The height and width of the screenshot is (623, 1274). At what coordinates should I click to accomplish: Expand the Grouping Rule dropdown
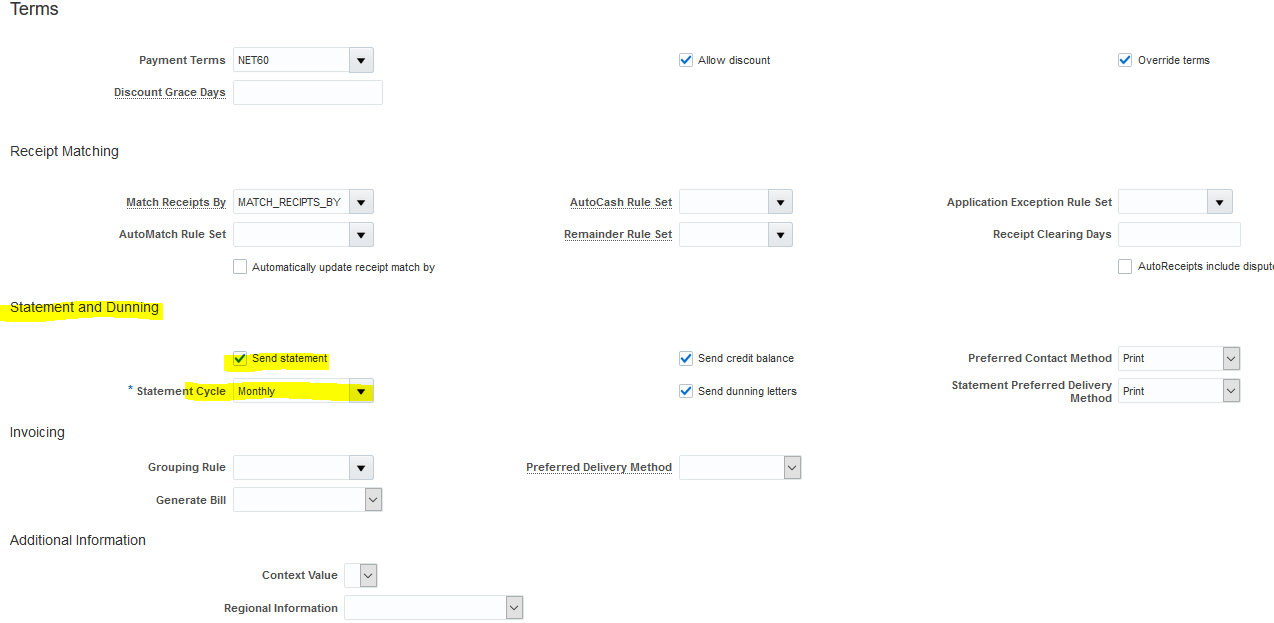(360, 467)
